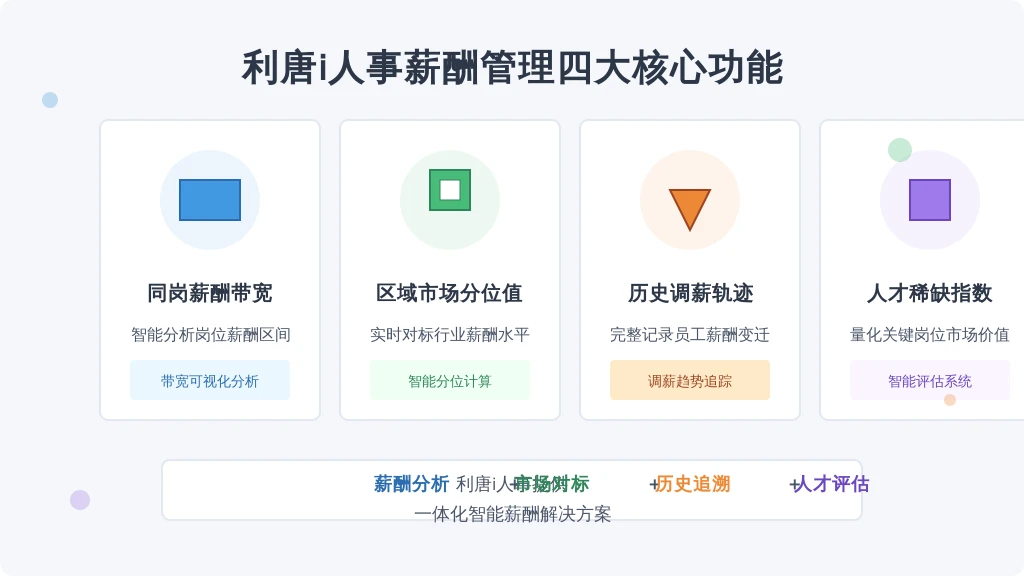Click the lavender decorative dot near the bottom left
Viewport: 1024px width, 576px height.
coord(80,500)
